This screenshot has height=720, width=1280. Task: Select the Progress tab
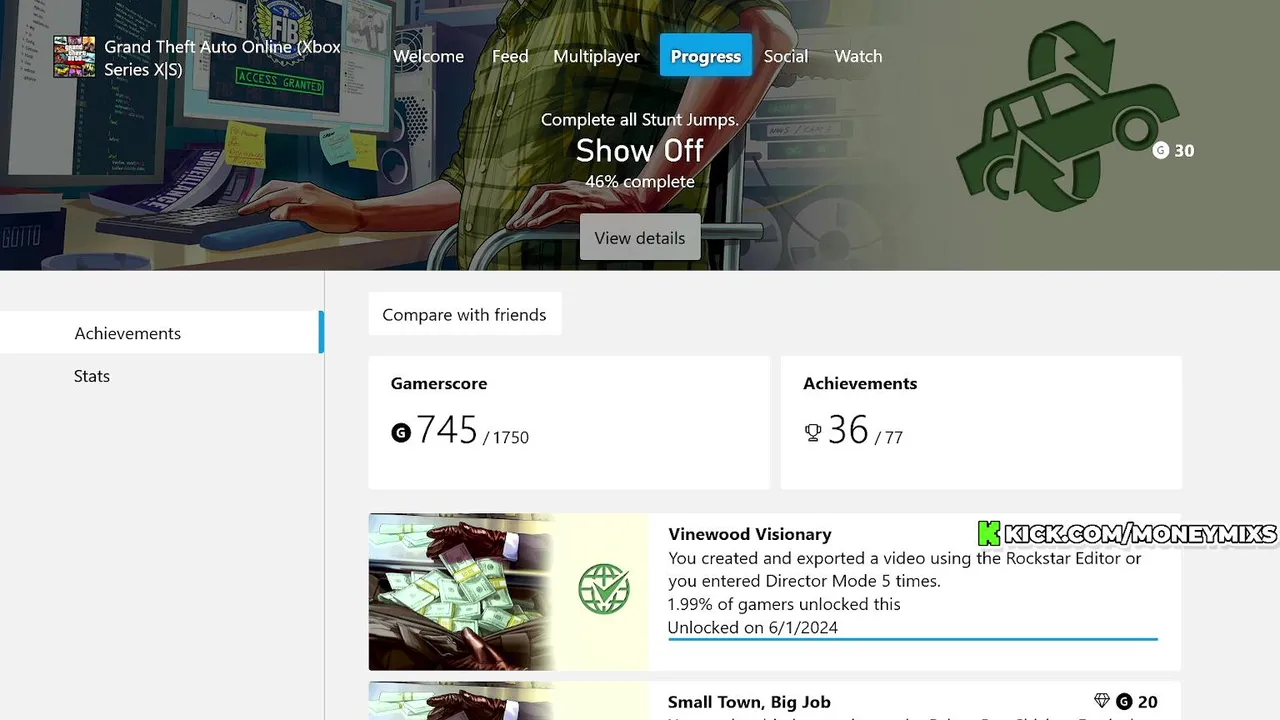(706, 56)
